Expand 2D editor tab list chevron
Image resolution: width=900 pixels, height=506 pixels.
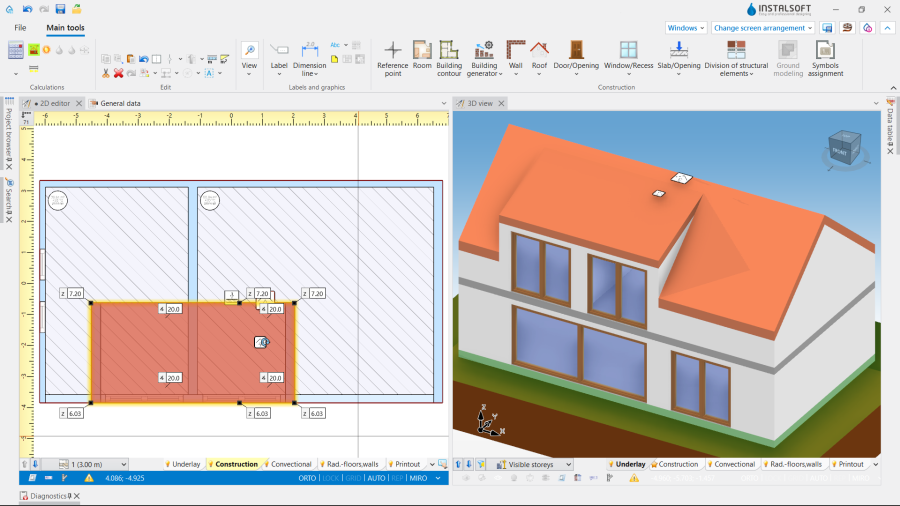click(x=443, y=103)
